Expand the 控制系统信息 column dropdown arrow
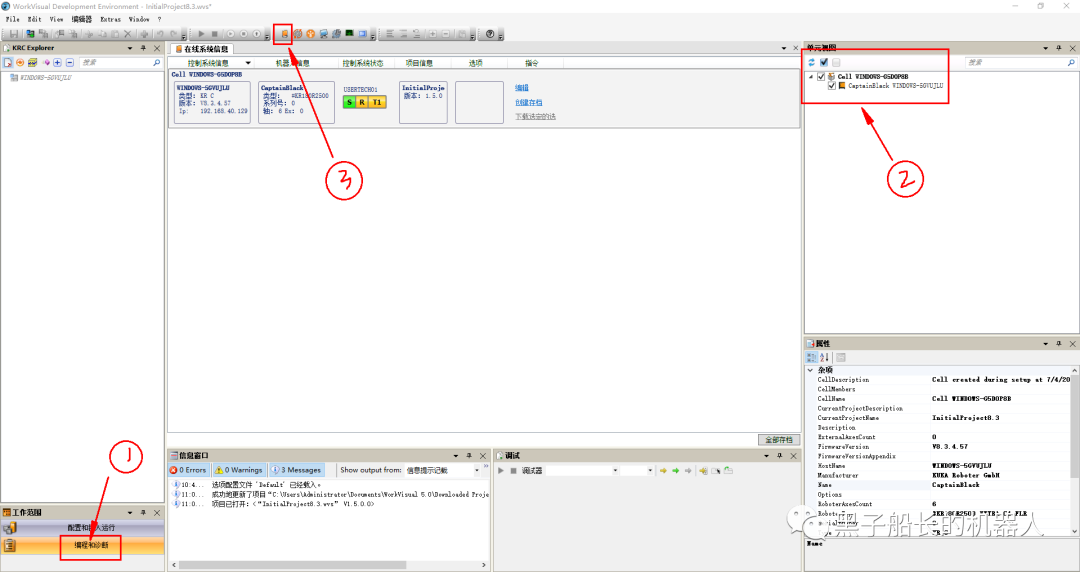 point(247,63)
